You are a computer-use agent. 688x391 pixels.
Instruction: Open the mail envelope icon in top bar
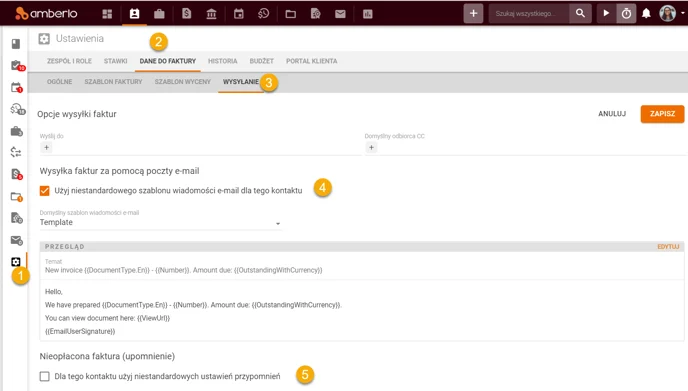(340, 14)
